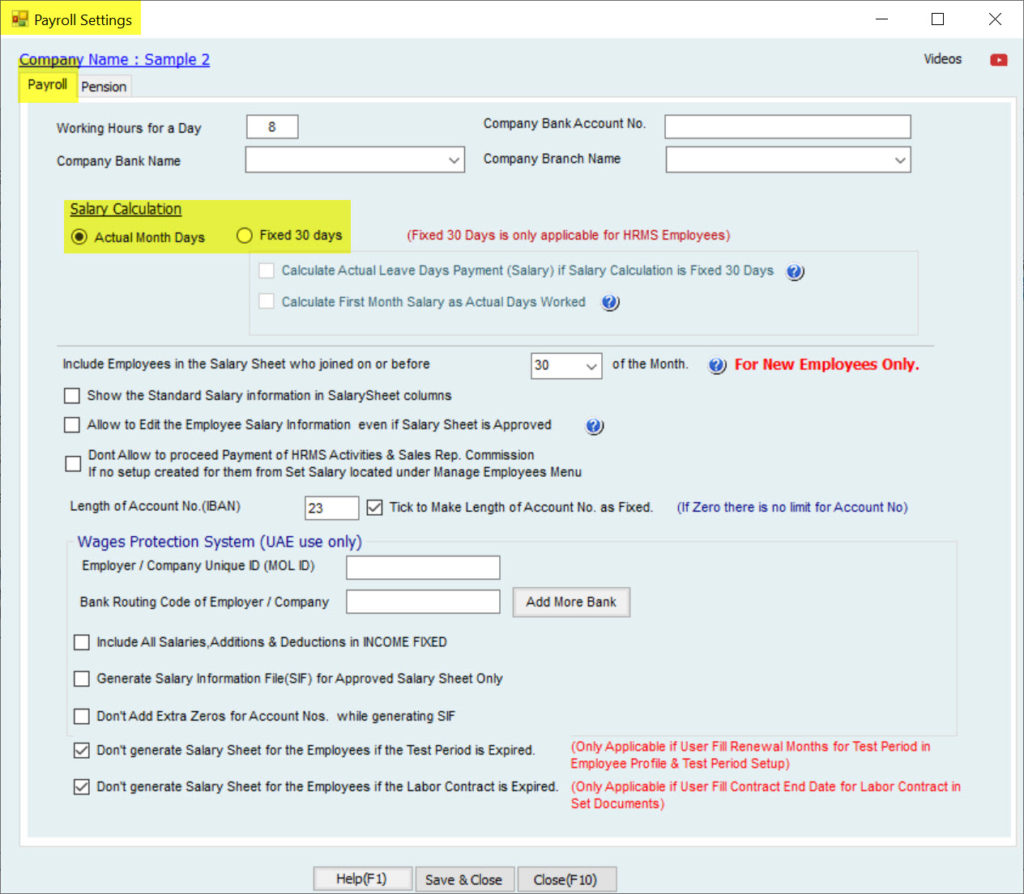Untick the fixed Account No. length checkbox
The image size is (1024, 894).
[x=375, y=507]
